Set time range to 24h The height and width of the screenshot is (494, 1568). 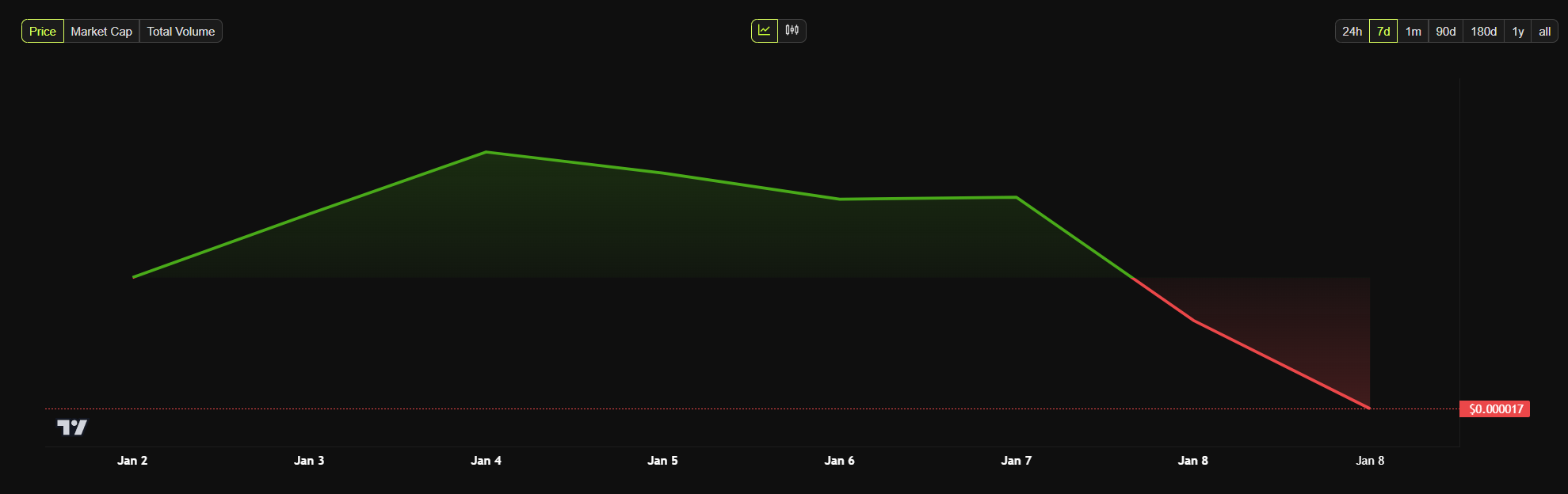pos(1352,31)
